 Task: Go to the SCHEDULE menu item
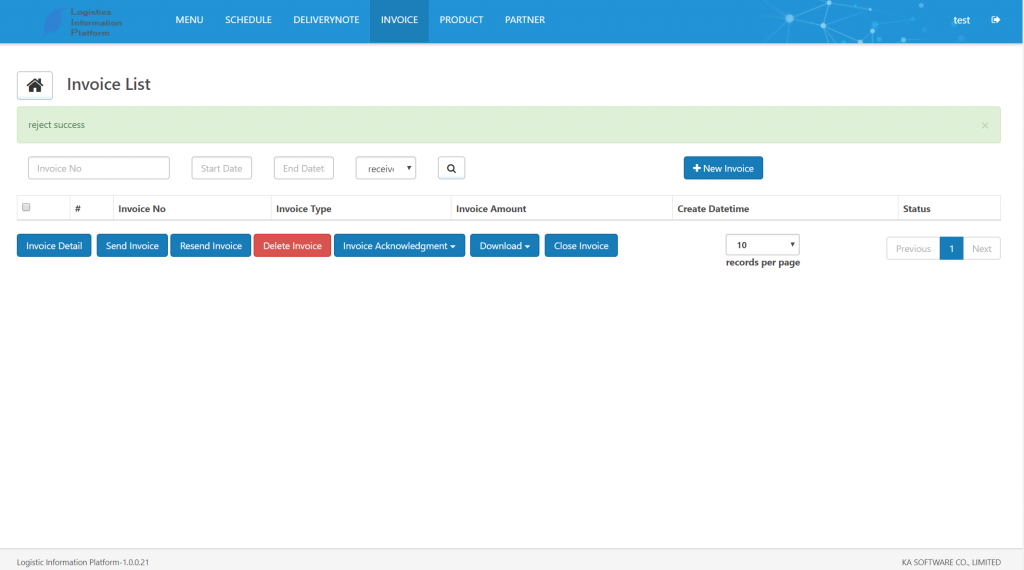248,20
